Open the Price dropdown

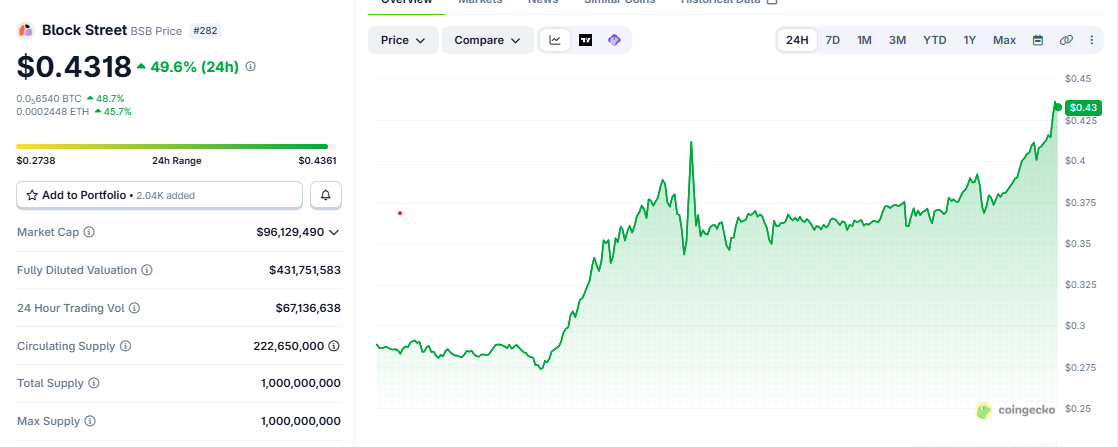coord(404,40)
